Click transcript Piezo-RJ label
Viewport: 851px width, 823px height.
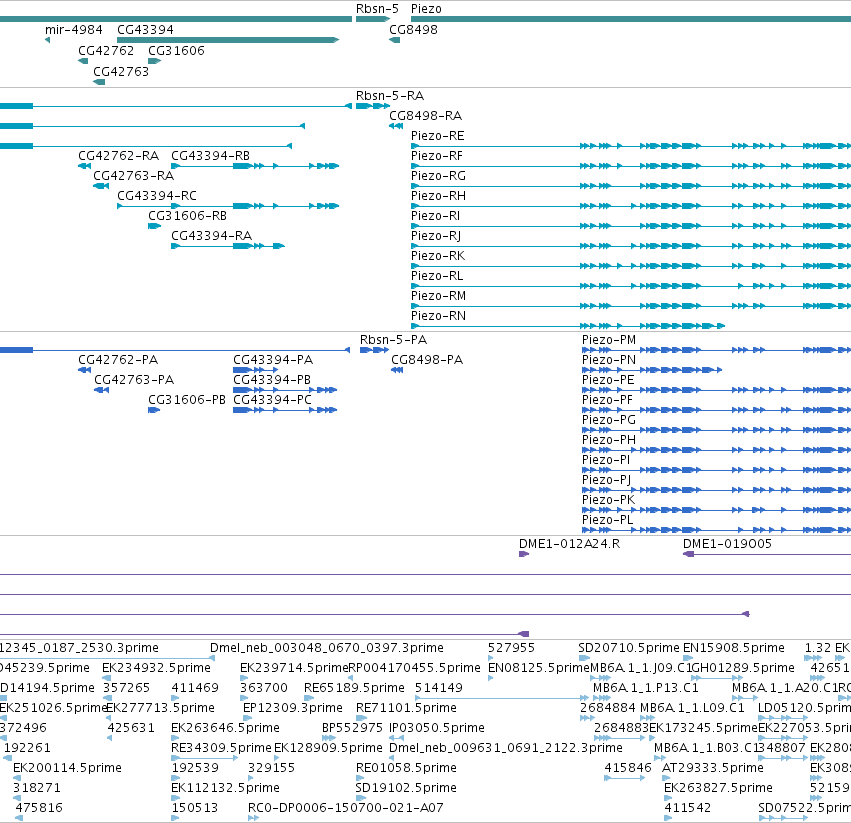436,236
